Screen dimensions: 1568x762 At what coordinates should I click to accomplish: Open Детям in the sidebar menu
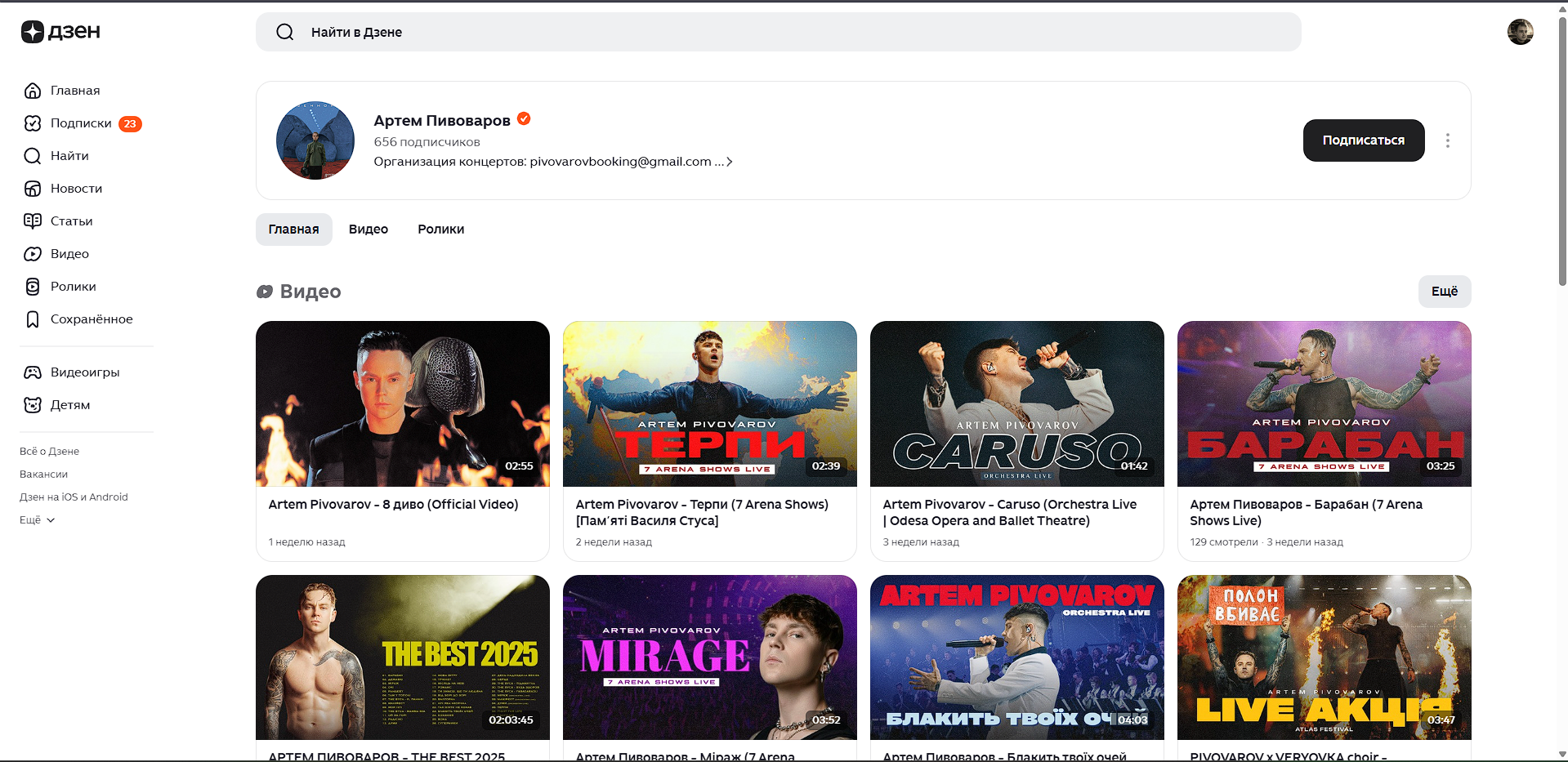click(x=70, y=405)
